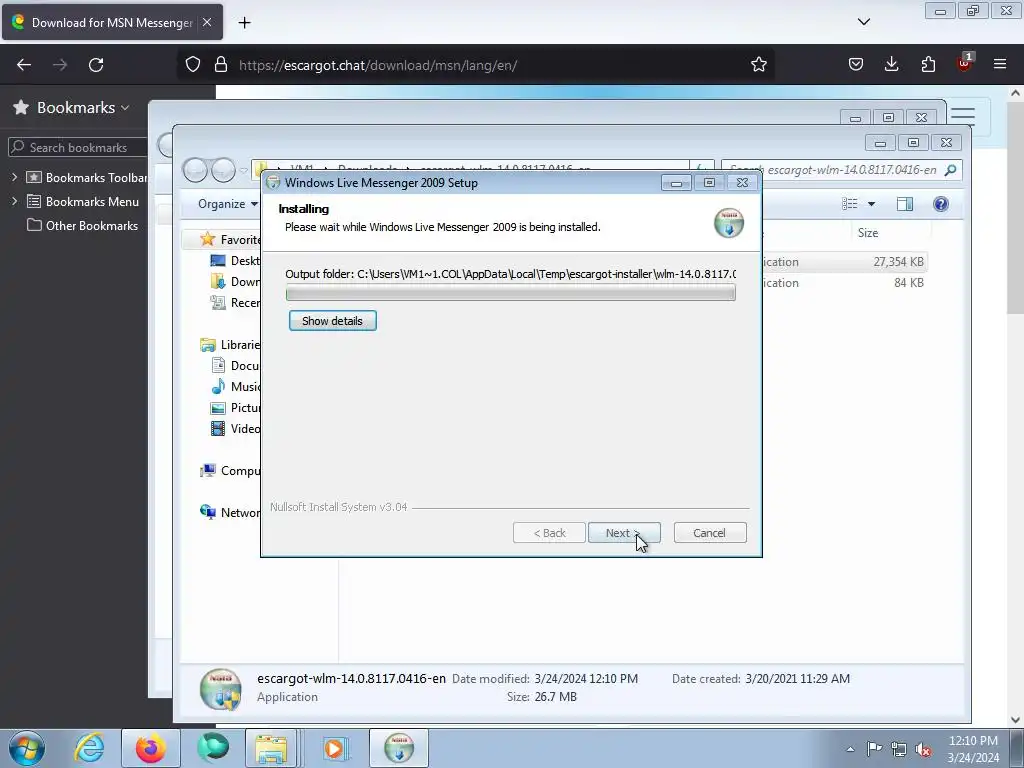
Task: Open the Firefox shield tracking protection icon
Action: tap(193, 65)
